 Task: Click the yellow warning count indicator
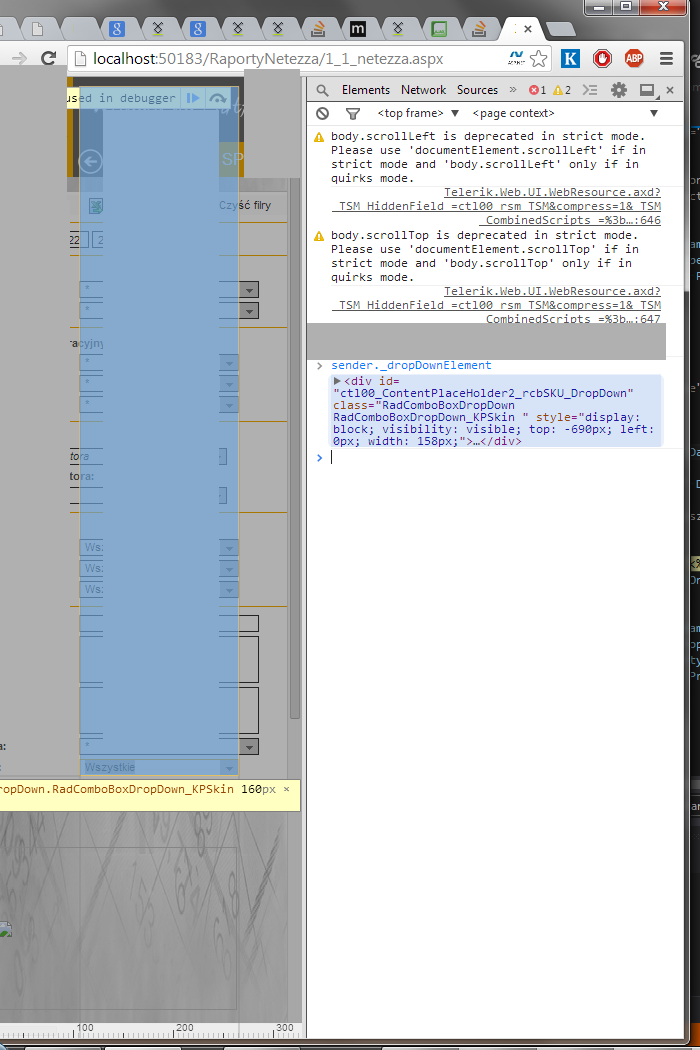(x=561, y=90)
